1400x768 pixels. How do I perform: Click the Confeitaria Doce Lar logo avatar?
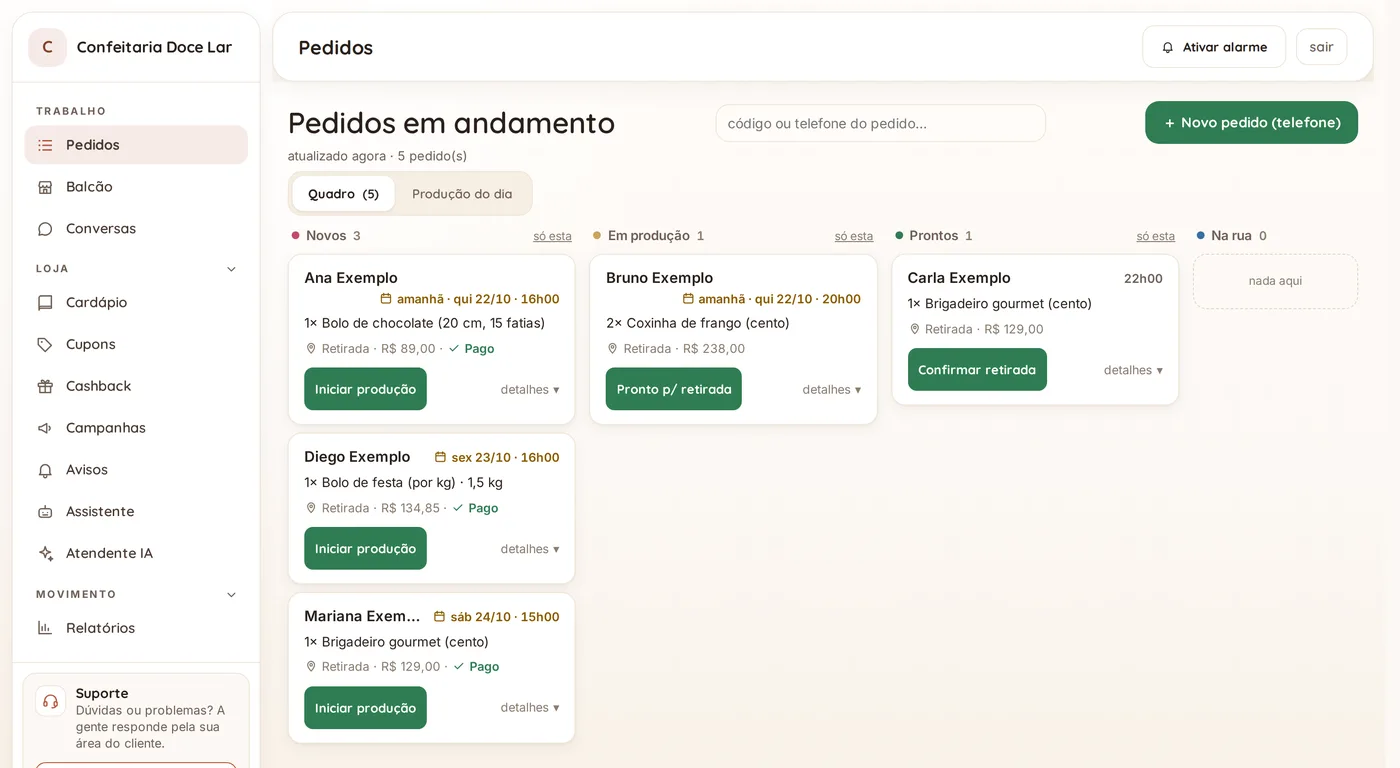pyautogui.click(x=47, y=47)
